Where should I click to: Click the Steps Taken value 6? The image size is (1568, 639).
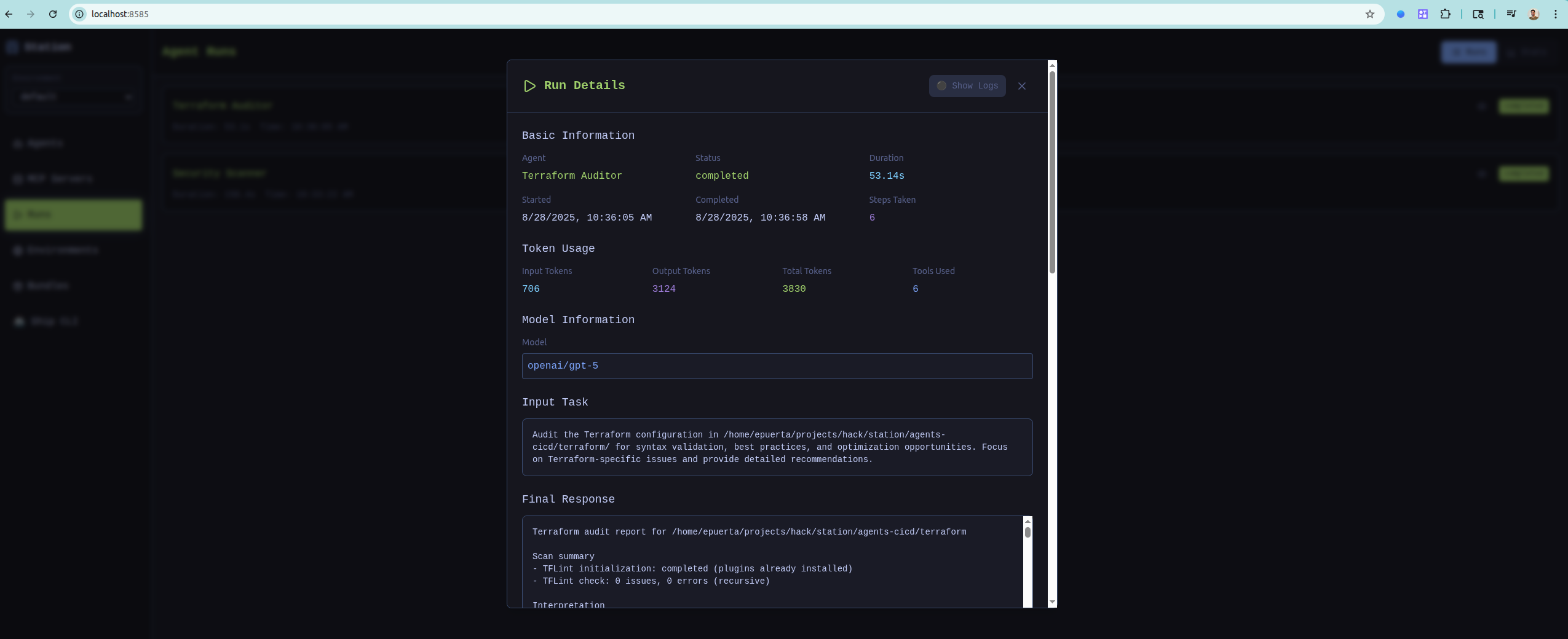pyautogui.click(x=872, y=218)
